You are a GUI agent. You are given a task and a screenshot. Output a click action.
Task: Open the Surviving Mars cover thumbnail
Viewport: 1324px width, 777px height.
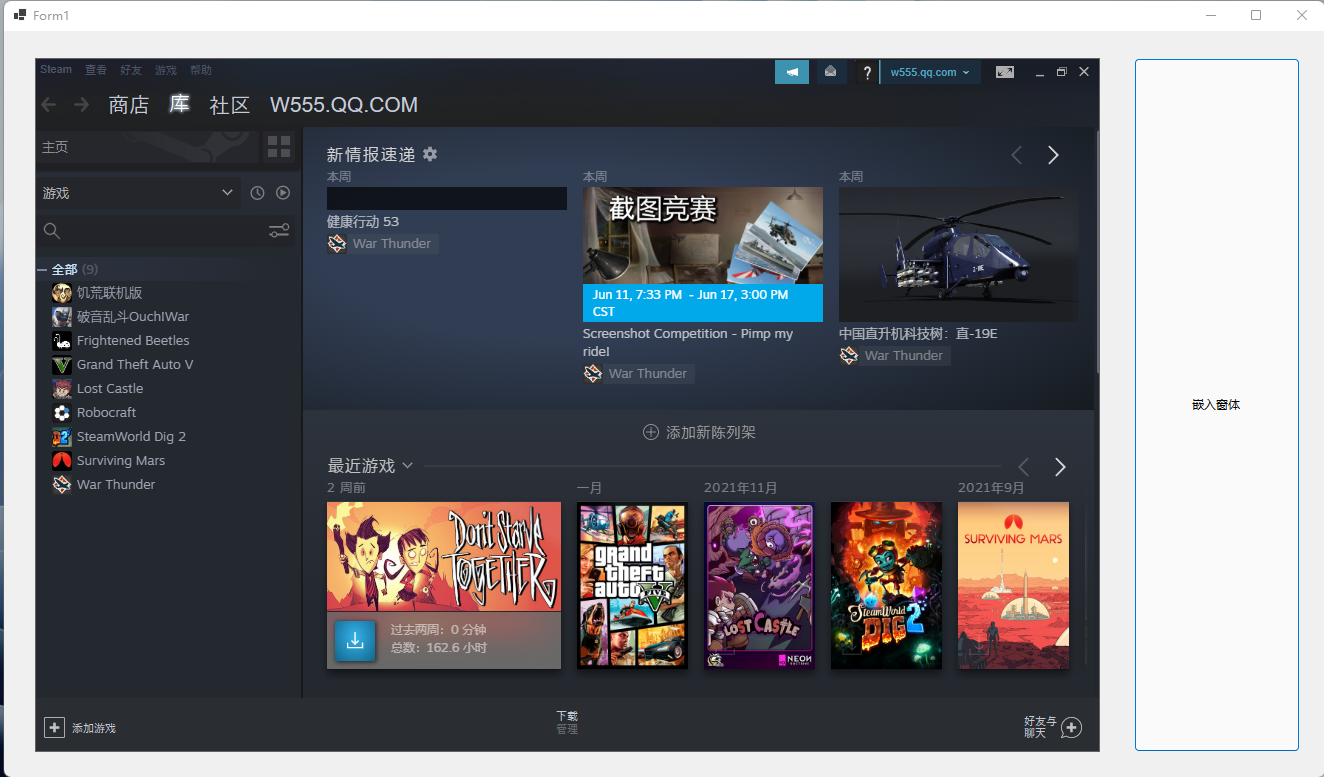(x=1014, y=585)
